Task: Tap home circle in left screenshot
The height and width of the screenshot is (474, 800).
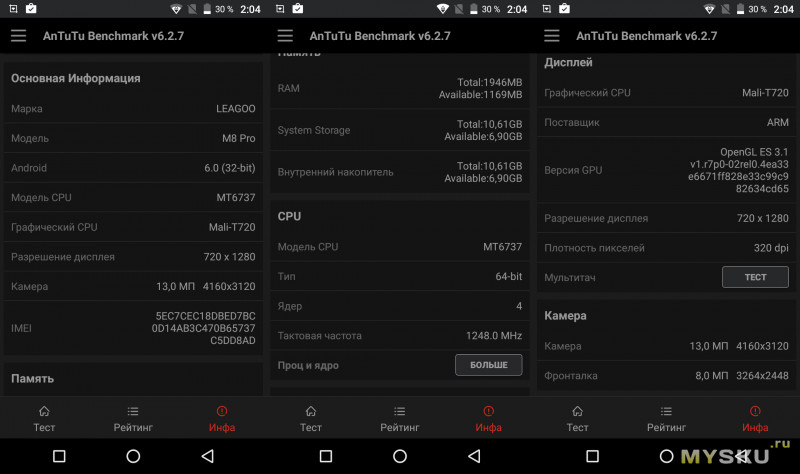Action: pyautogui.click(x=133, y=456)
